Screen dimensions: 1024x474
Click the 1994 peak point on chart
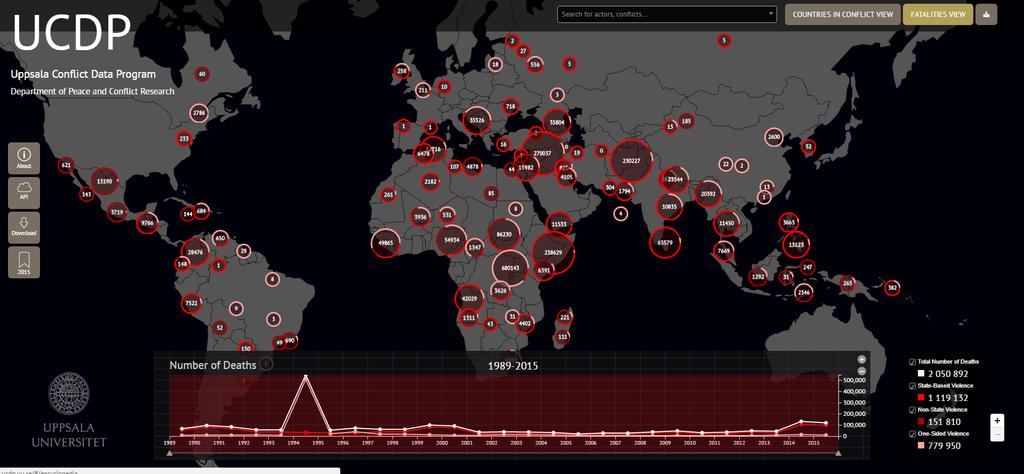tap(305, 377)
